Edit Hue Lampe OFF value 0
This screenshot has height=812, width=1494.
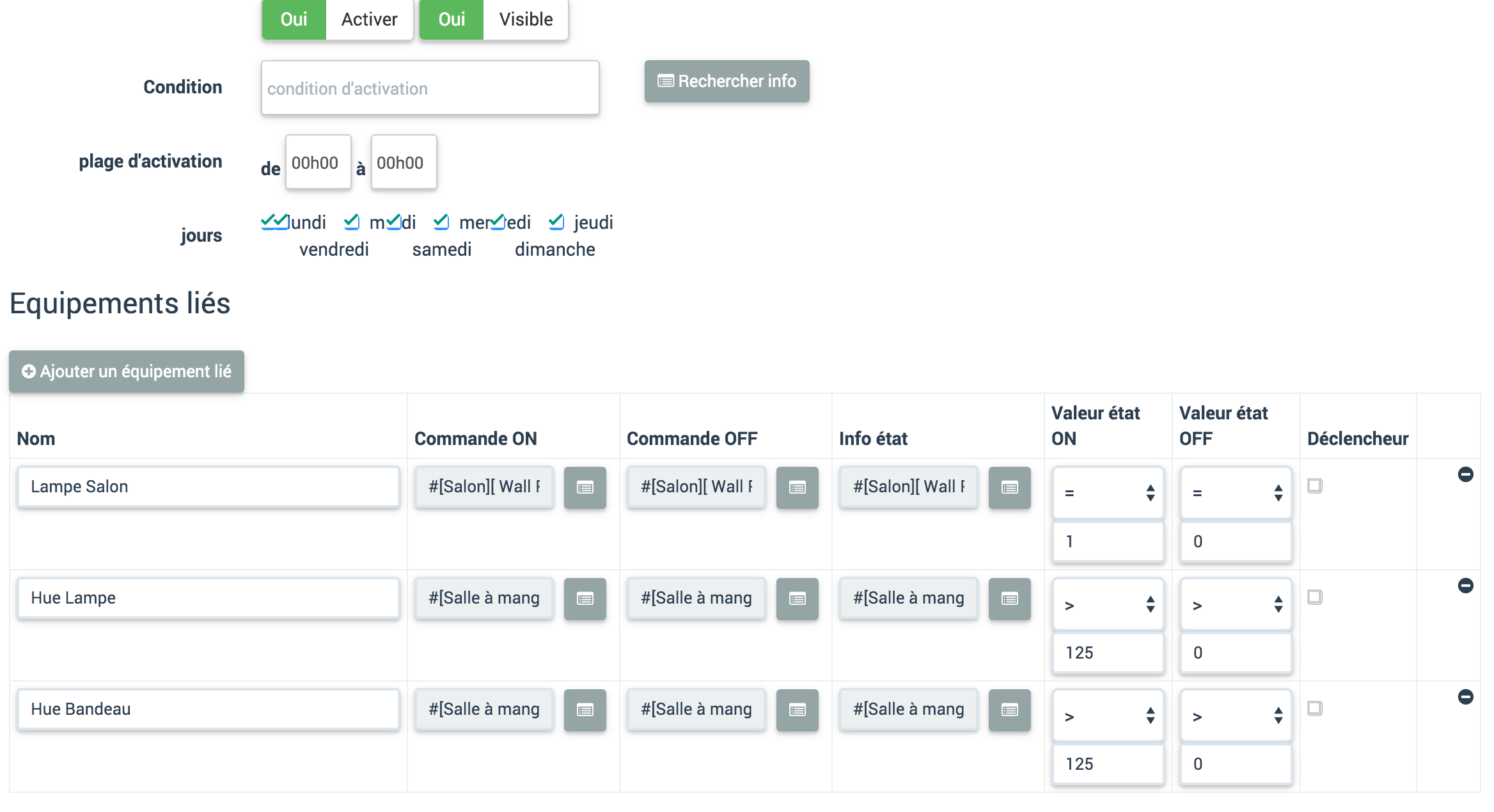(1236, 653)
